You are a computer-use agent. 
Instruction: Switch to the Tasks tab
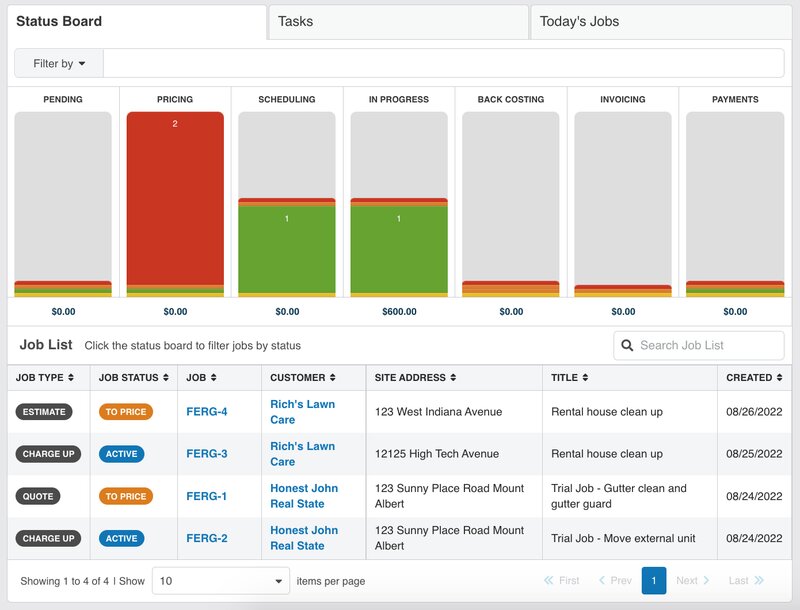coord(398,21)
